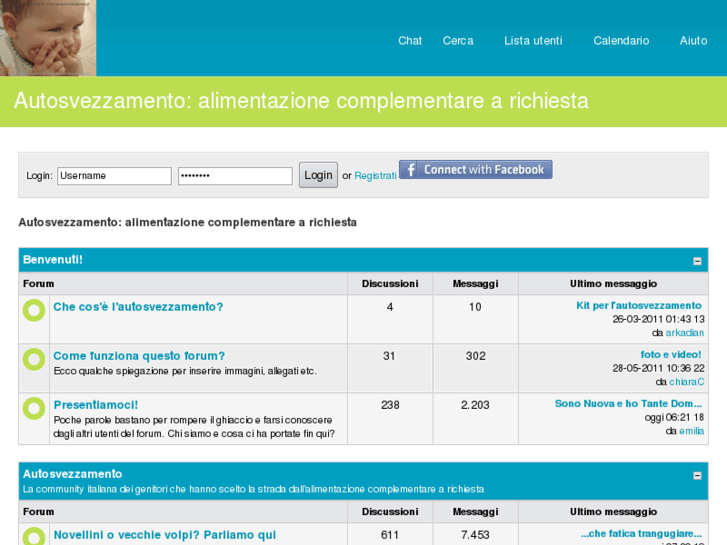Screen dimensions: 727x545
Task: Click status icon beside Che cos'è l'autosvezzamento?
Action: 34,310
